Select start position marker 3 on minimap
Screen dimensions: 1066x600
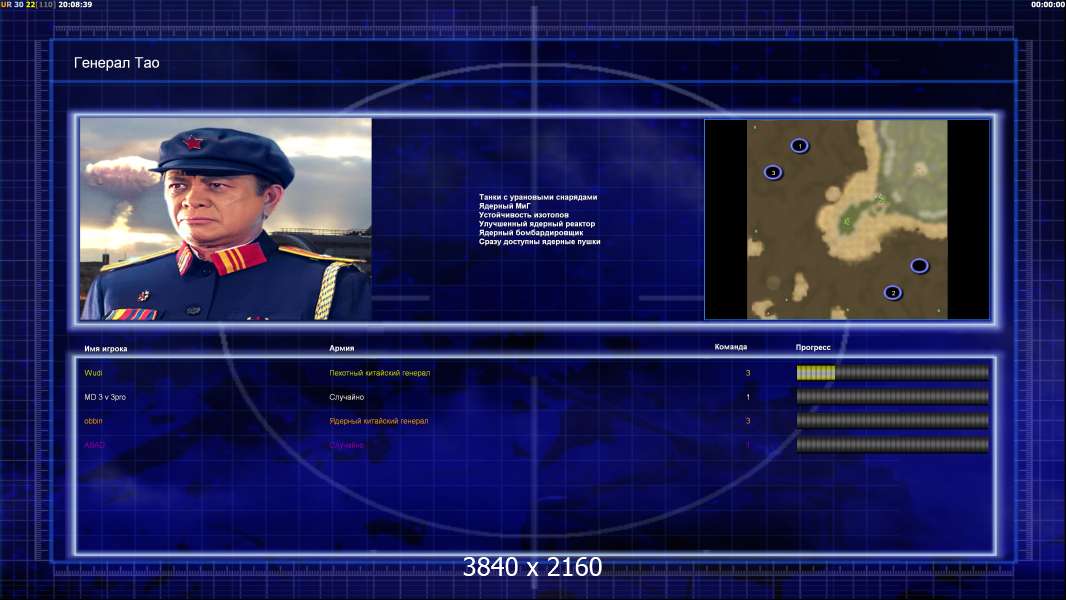pyautogui.click(x=773, y=173)
